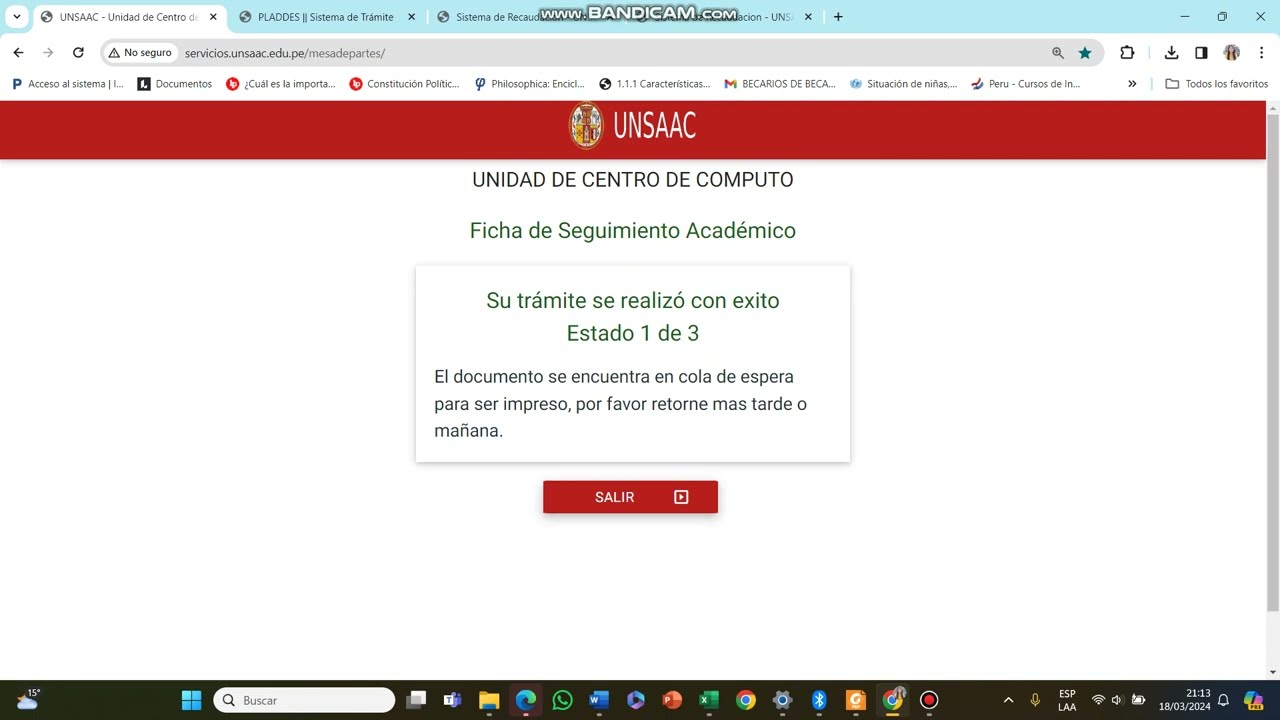Open 'Todos los favoritos' folder
Screen dimensions: 1280x720
pyautogui.click(x=1217, y=84)
